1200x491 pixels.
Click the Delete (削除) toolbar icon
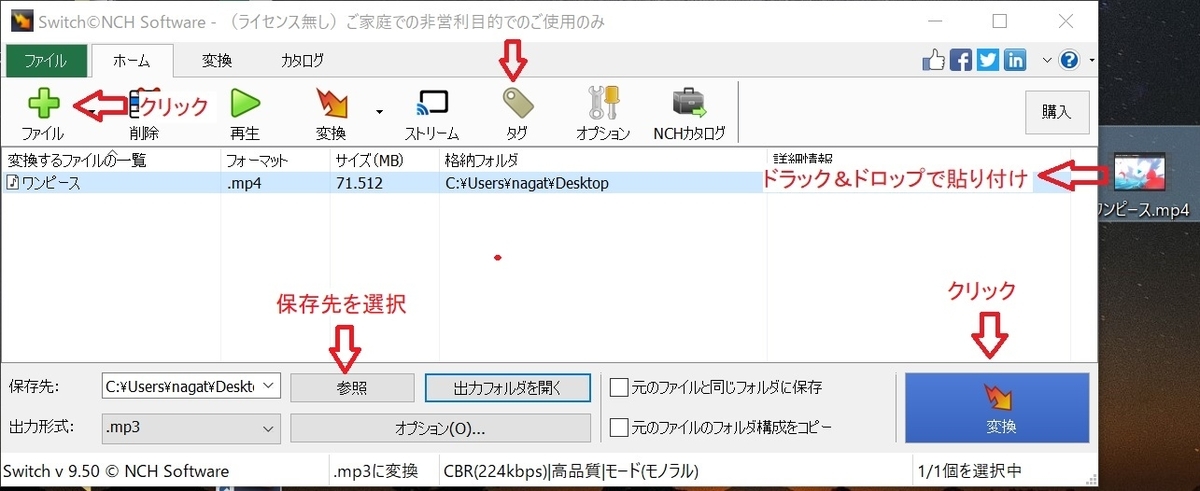(x=144, y=103)
